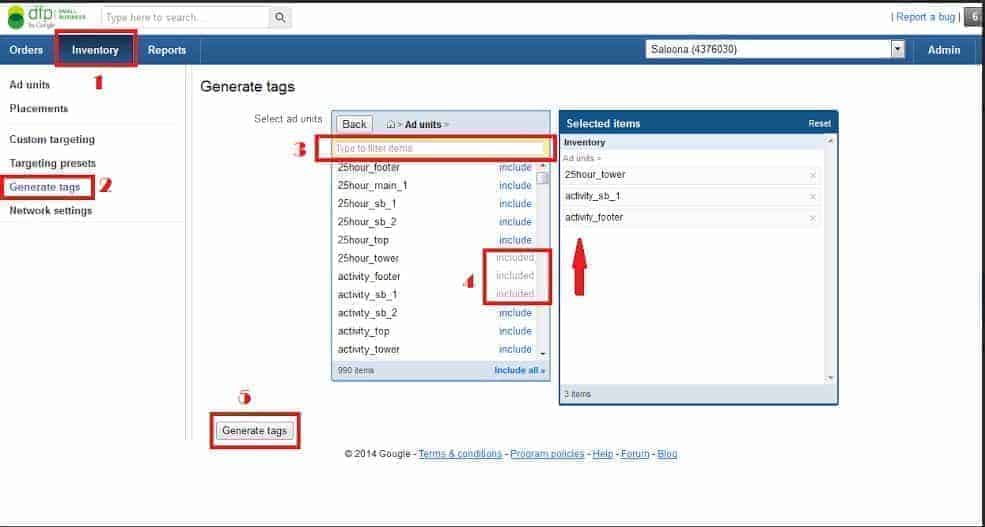Click the home icon in breadcrumb

tap(391, 124)
